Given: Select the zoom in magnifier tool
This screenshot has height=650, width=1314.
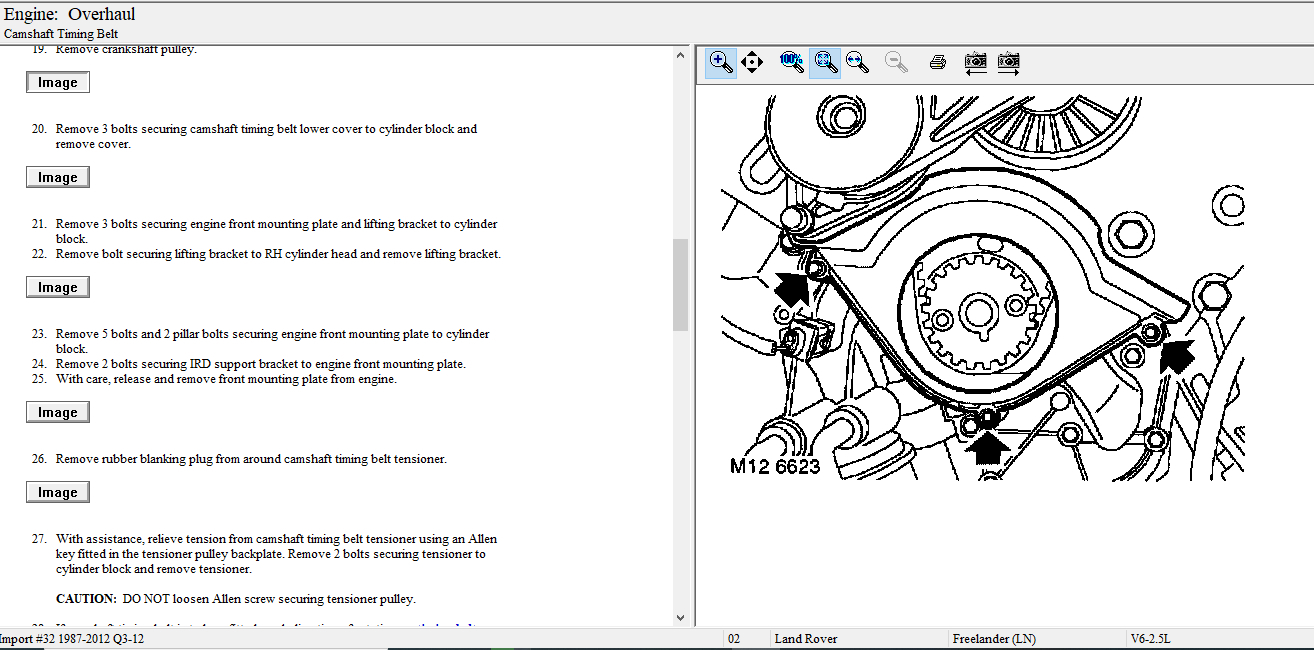Looking at the screenshot, I should pyautogui.click(x=720, y=62).
